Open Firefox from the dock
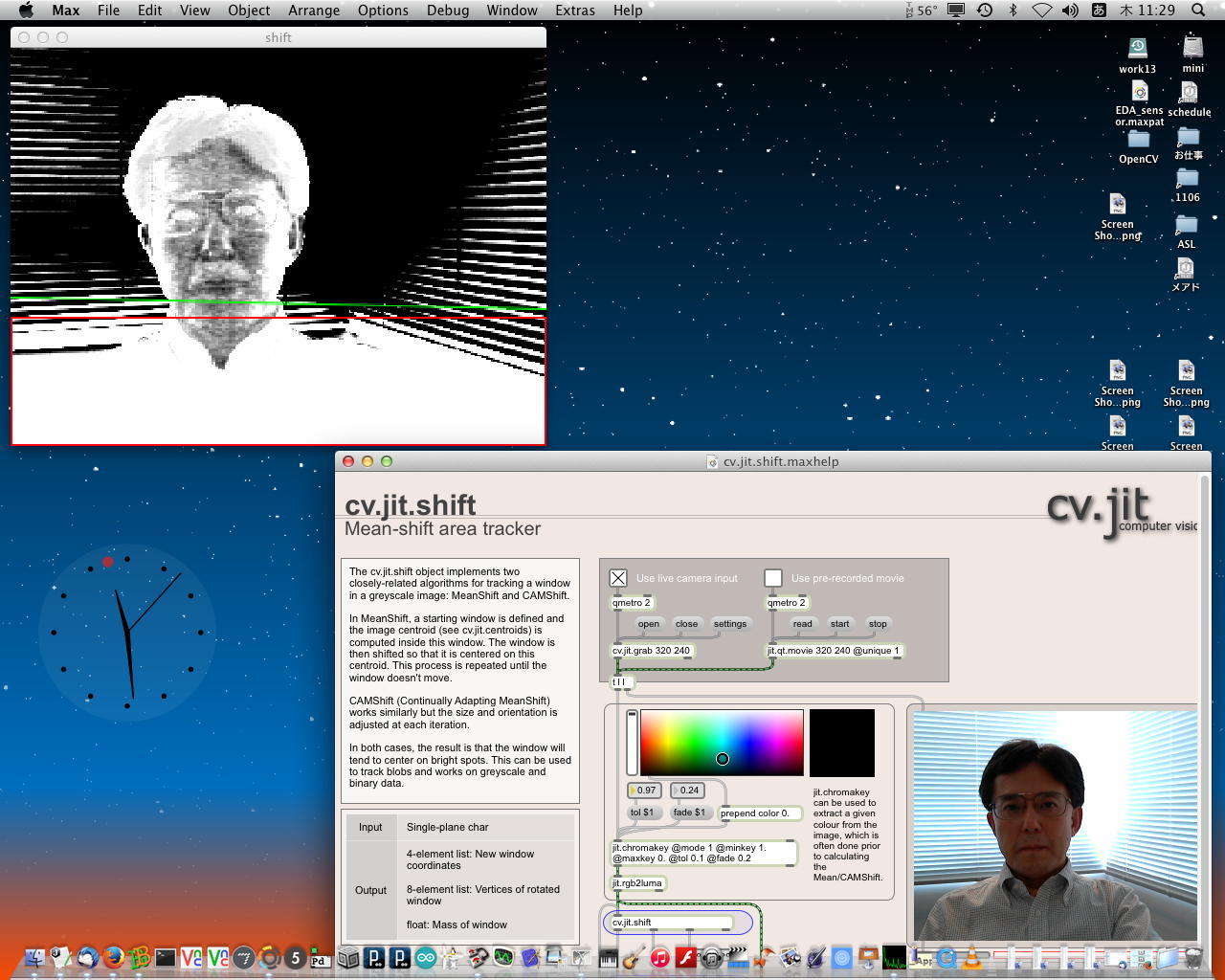This screenshot has height=980, width=1225. (114, 957)
